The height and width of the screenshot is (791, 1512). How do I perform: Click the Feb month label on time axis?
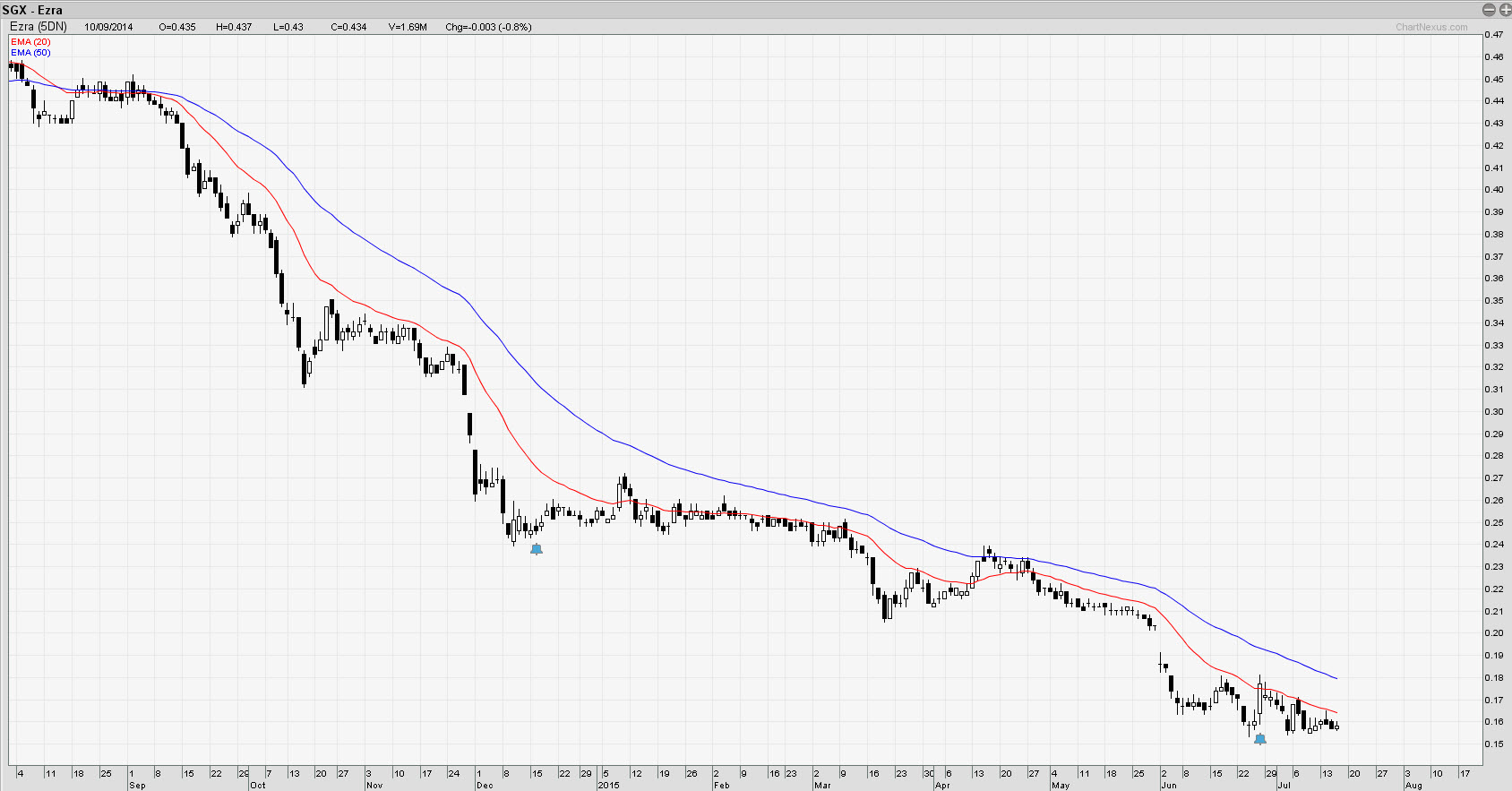722,786
